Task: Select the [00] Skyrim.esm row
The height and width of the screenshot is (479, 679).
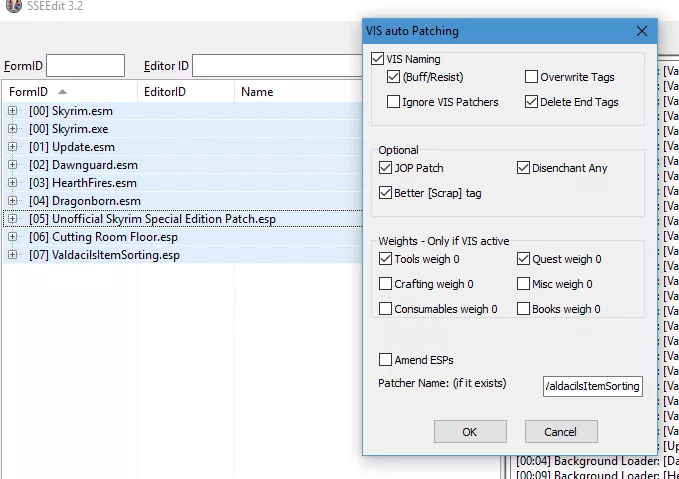Action: [x=182, y=111]
